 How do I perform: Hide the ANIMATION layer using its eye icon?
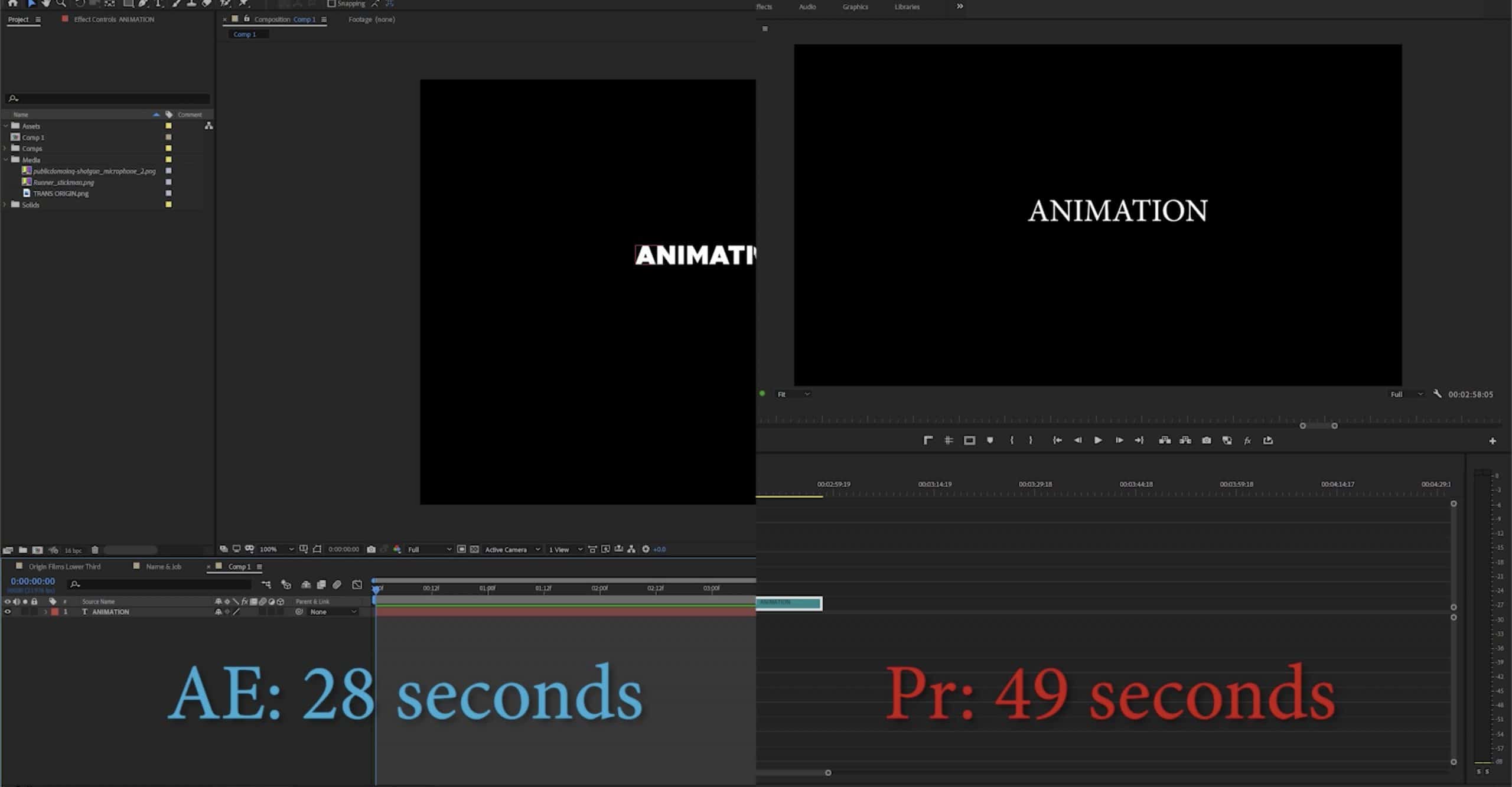point(8,612)
